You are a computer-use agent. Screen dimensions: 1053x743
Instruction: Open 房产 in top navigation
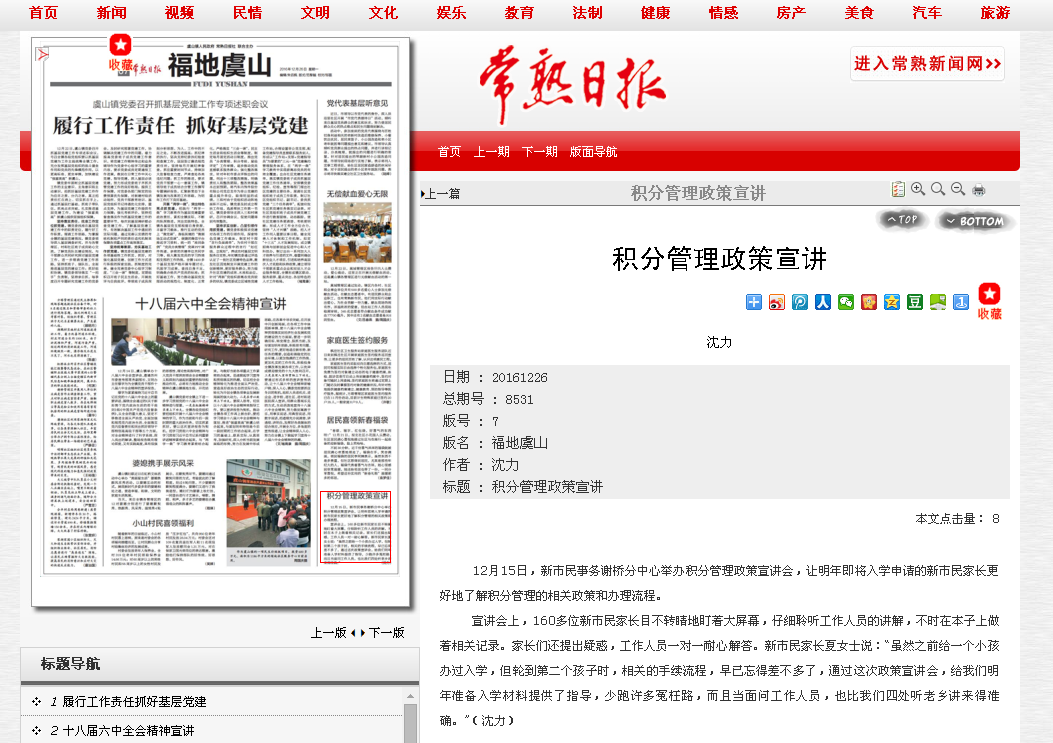click(x=791, y=13)
